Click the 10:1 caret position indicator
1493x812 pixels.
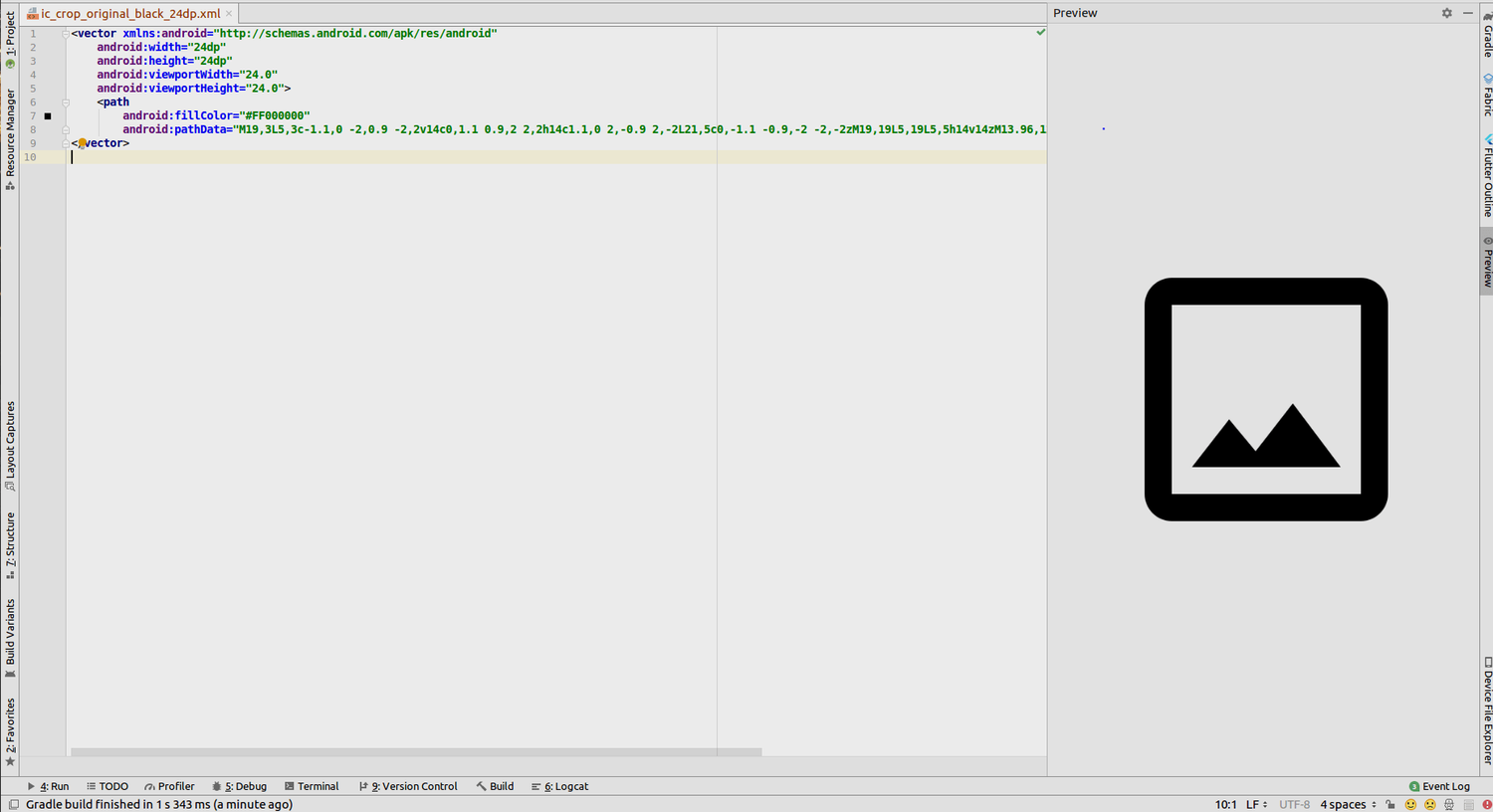pyautogui.click(x=1225, y=804)
